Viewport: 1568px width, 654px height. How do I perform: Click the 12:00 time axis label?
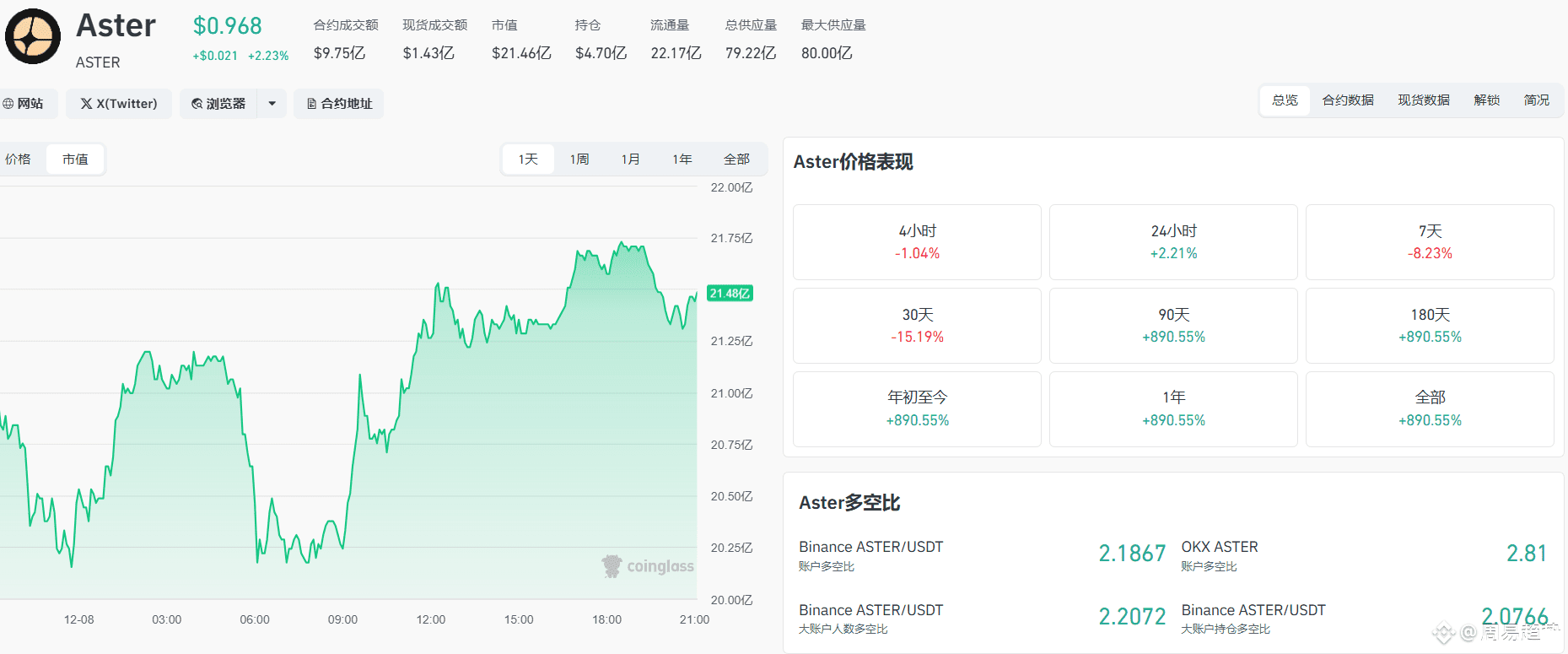431,619
